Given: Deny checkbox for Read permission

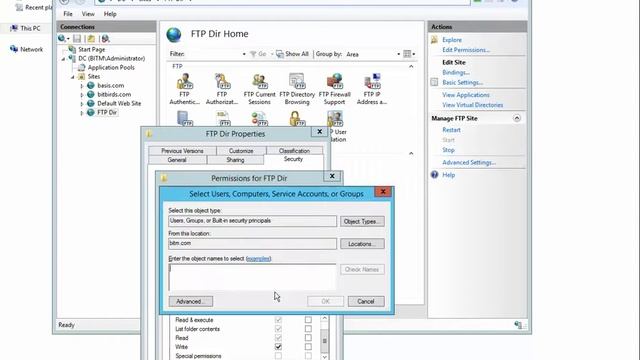Looking at the screenshot, I should 308,338.
